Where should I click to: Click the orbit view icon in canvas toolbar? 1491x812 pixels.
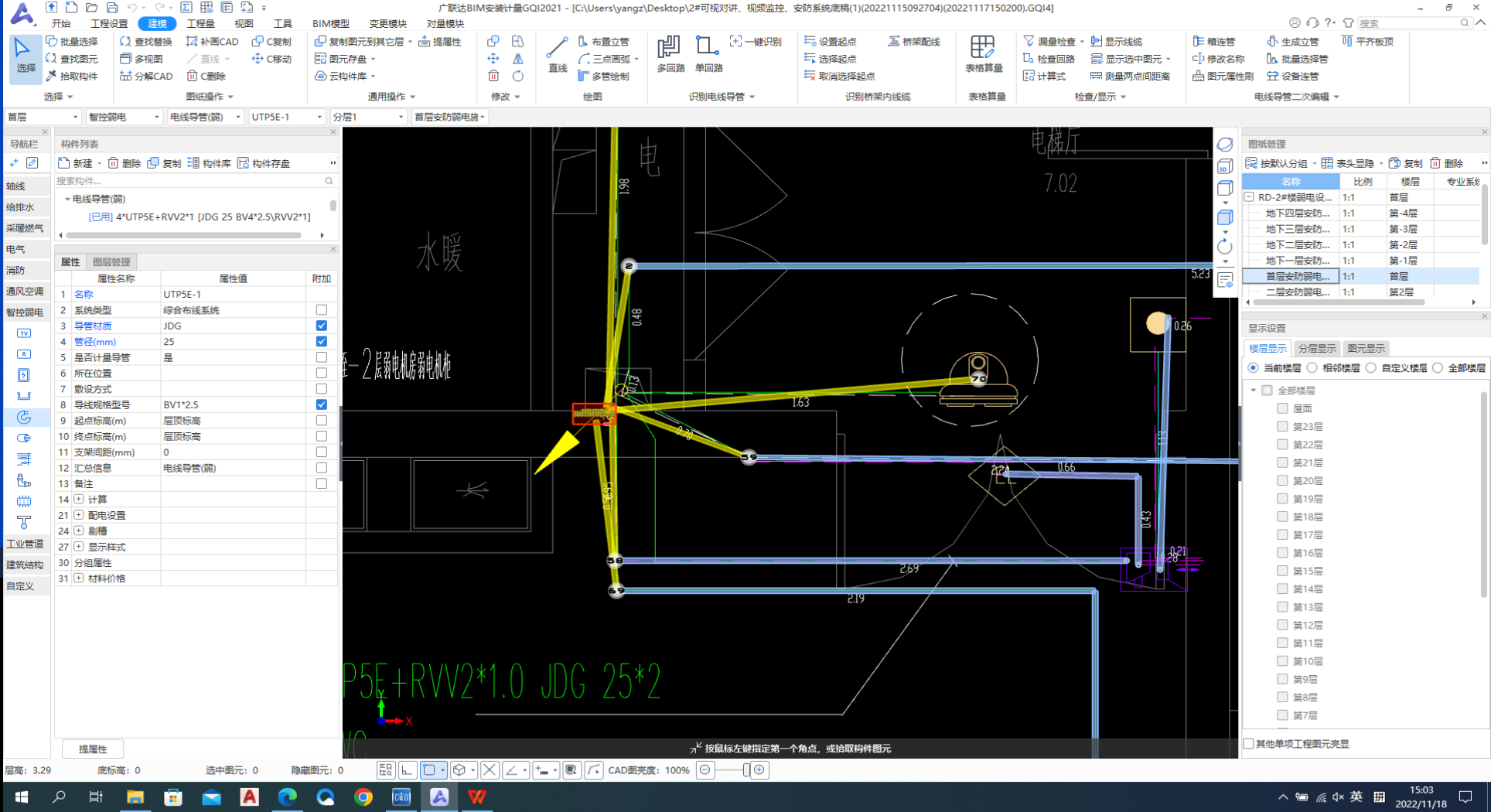tap(1224, 145)
